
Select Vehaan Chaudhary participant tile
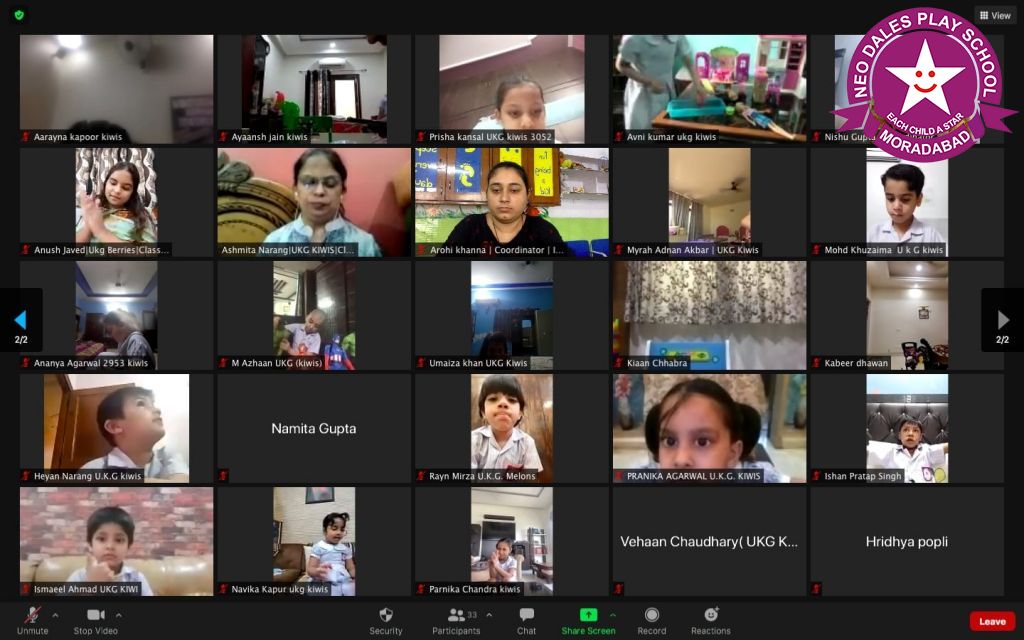click(709, 541)
